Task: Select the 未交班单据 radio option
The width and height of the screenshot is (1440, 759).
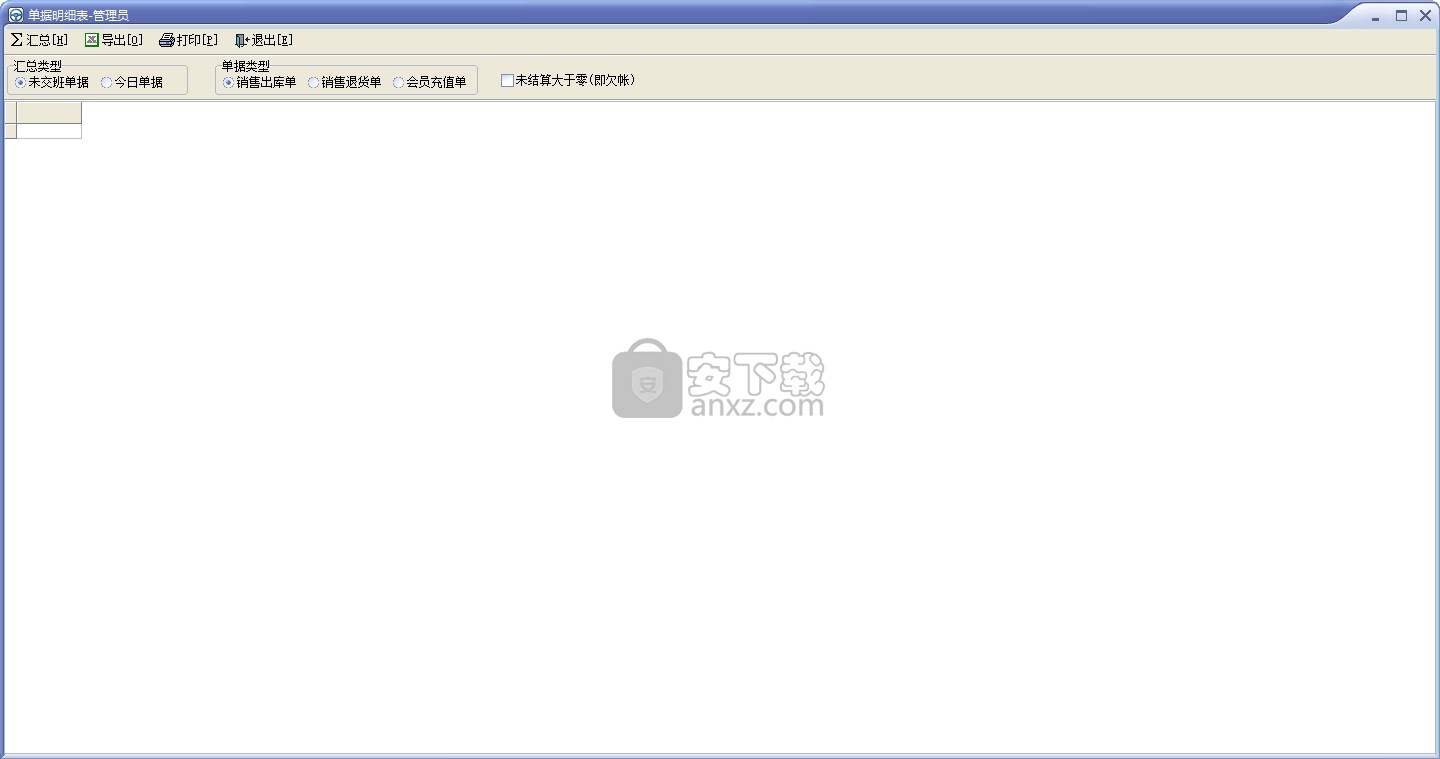Action: tap(52, 82)
